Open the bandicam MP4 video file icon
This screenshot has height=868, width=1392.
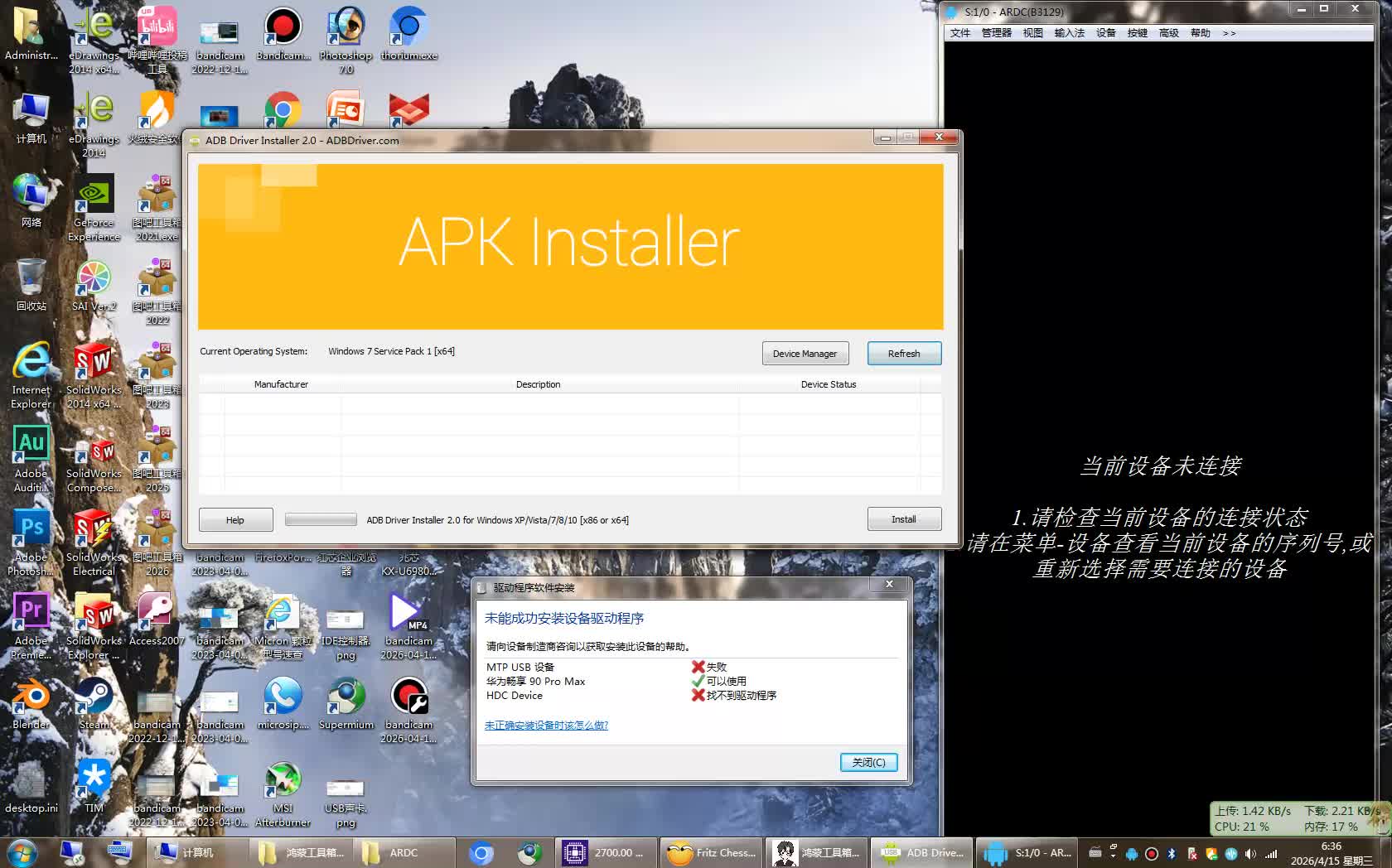point(408,626)
